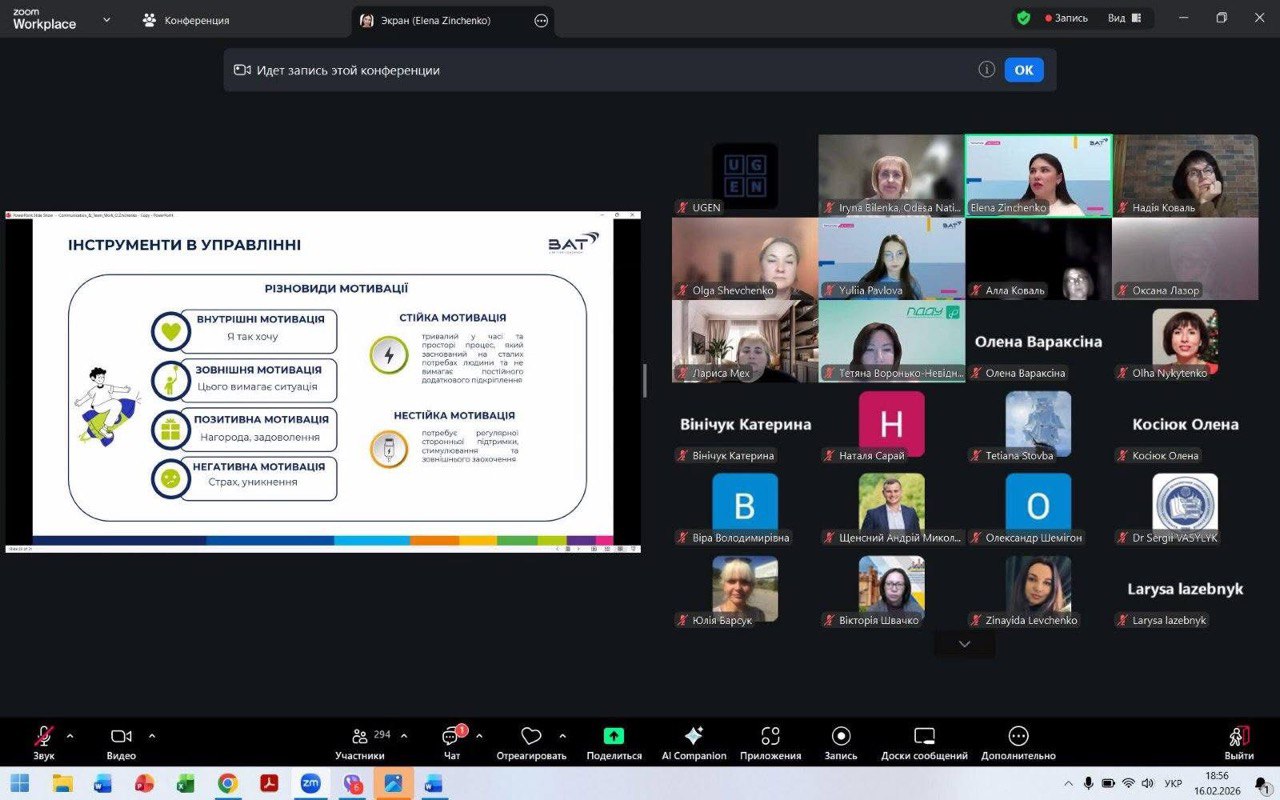
Task: Click the encryption green shield icon
Action: (x=1023, y=18)
